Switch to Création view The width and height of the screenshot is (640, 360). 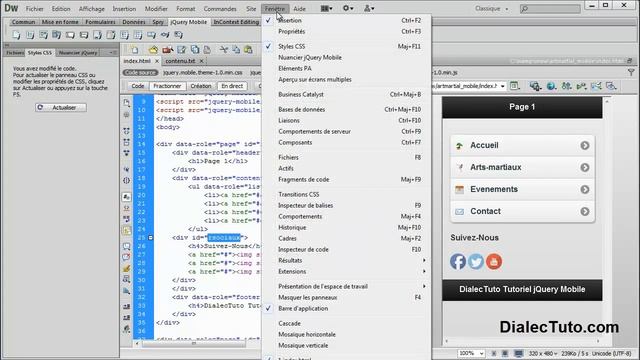click(x=201, y=86)
